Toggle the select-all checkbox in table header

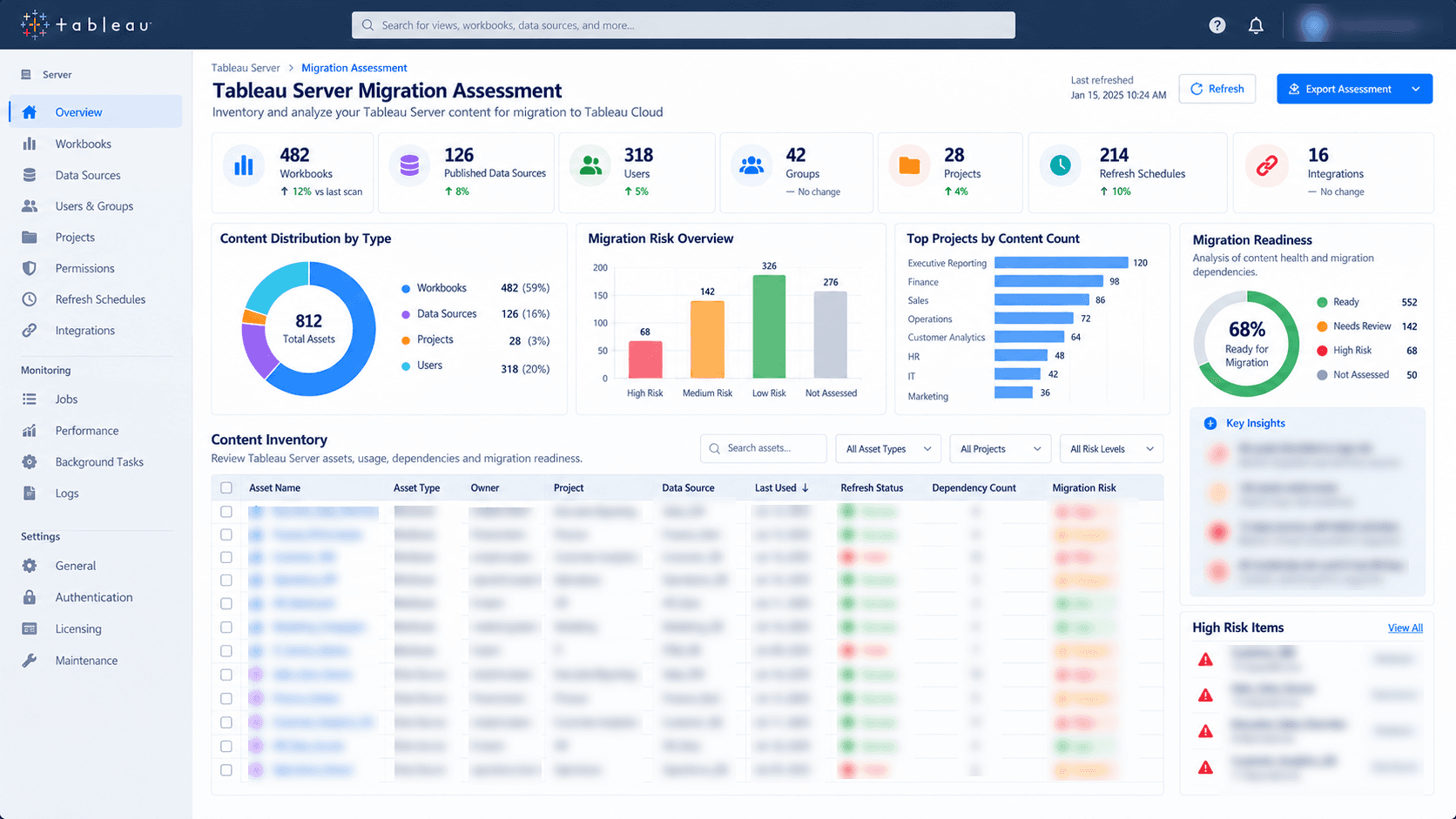(x=226, y=488)
